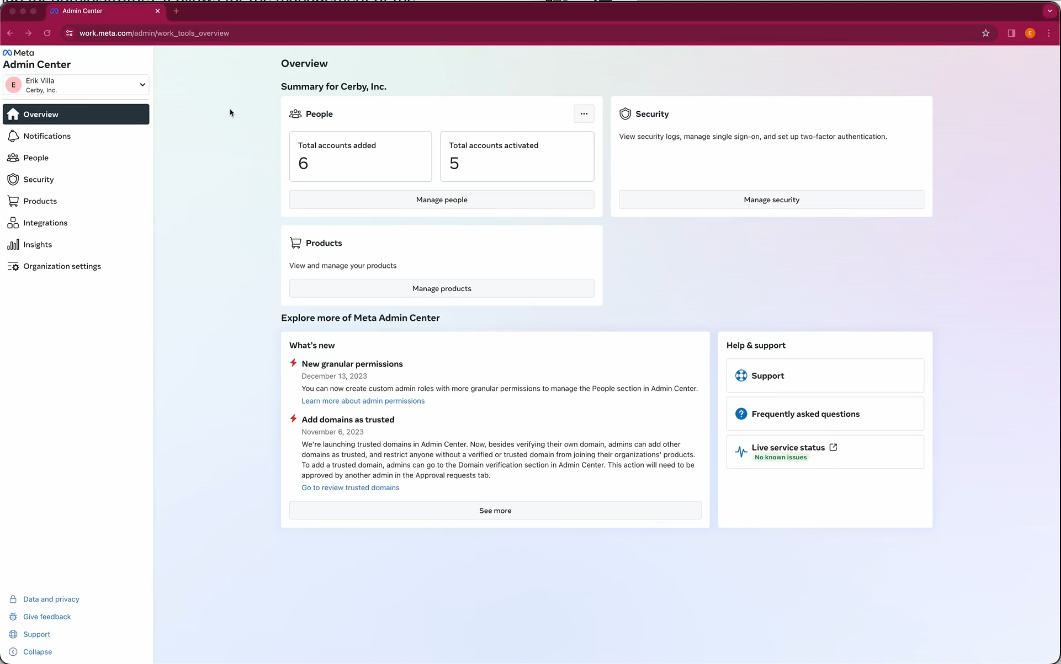Click Give feedback in the sidebar footer
The image size is (1061, 664).
47,617
